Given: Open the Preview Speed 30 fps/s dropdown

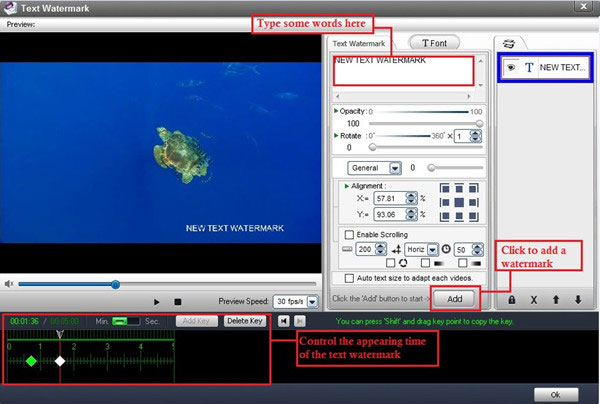Looking at the screenshot, I should (x=313, y=302).
